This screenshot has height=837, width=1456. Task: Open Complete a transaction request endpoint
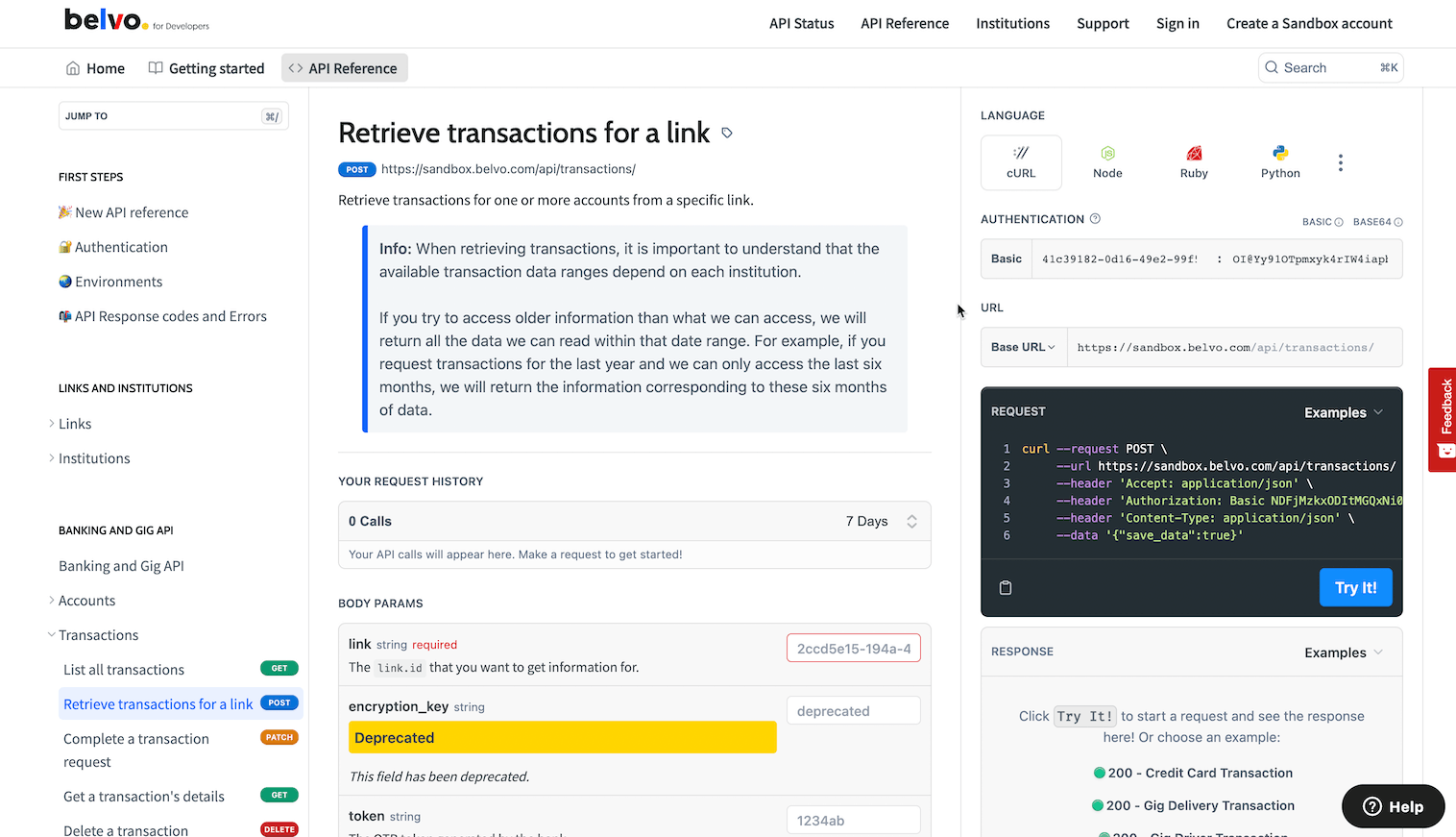pyautogui.click(x=181, y=751)
